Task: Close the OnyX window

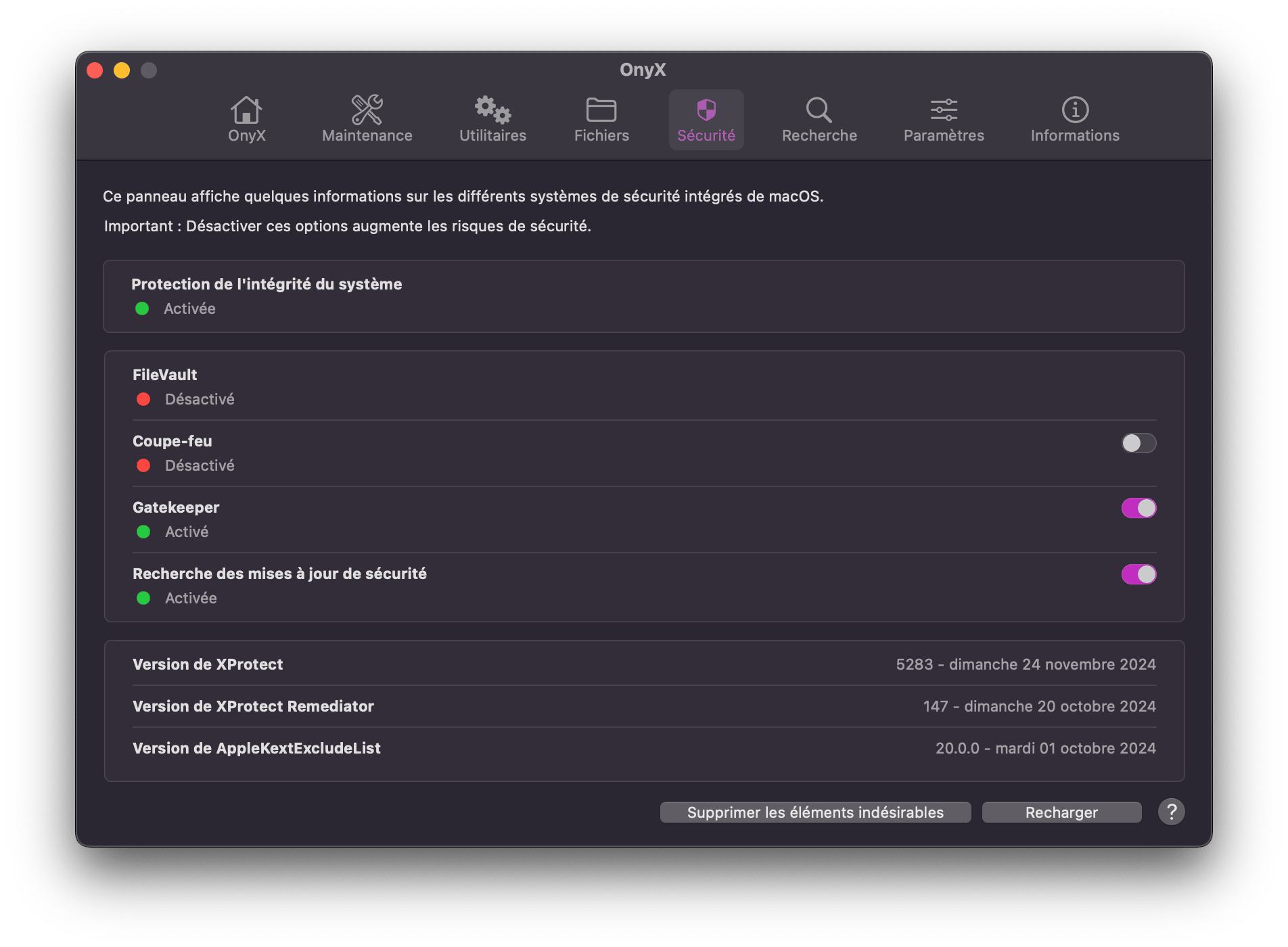Action: (x=95, y=70)
